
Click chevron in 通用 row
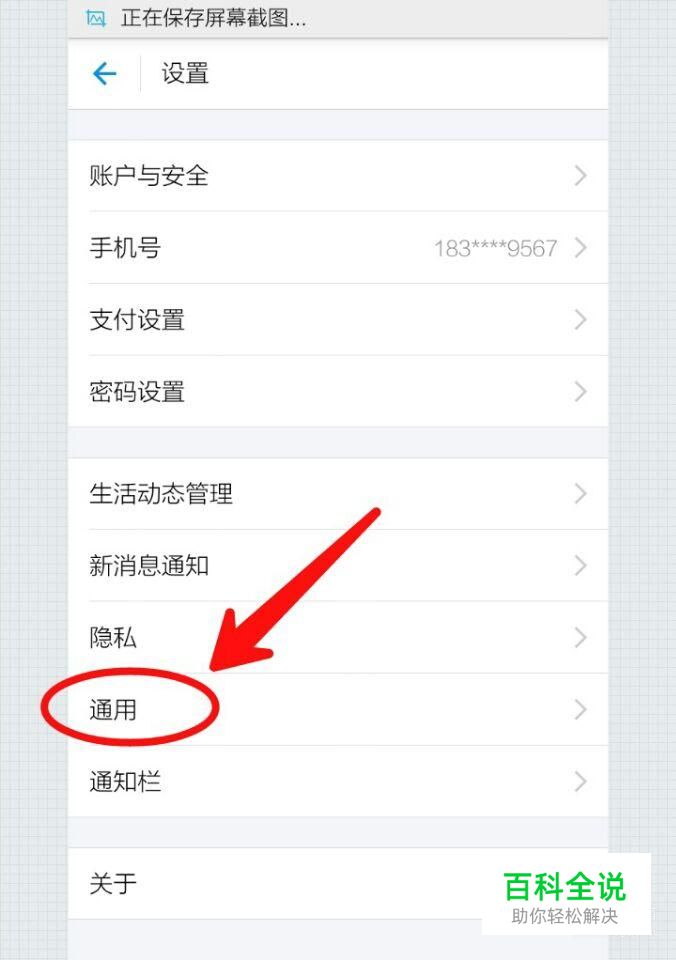coord(580,710)
